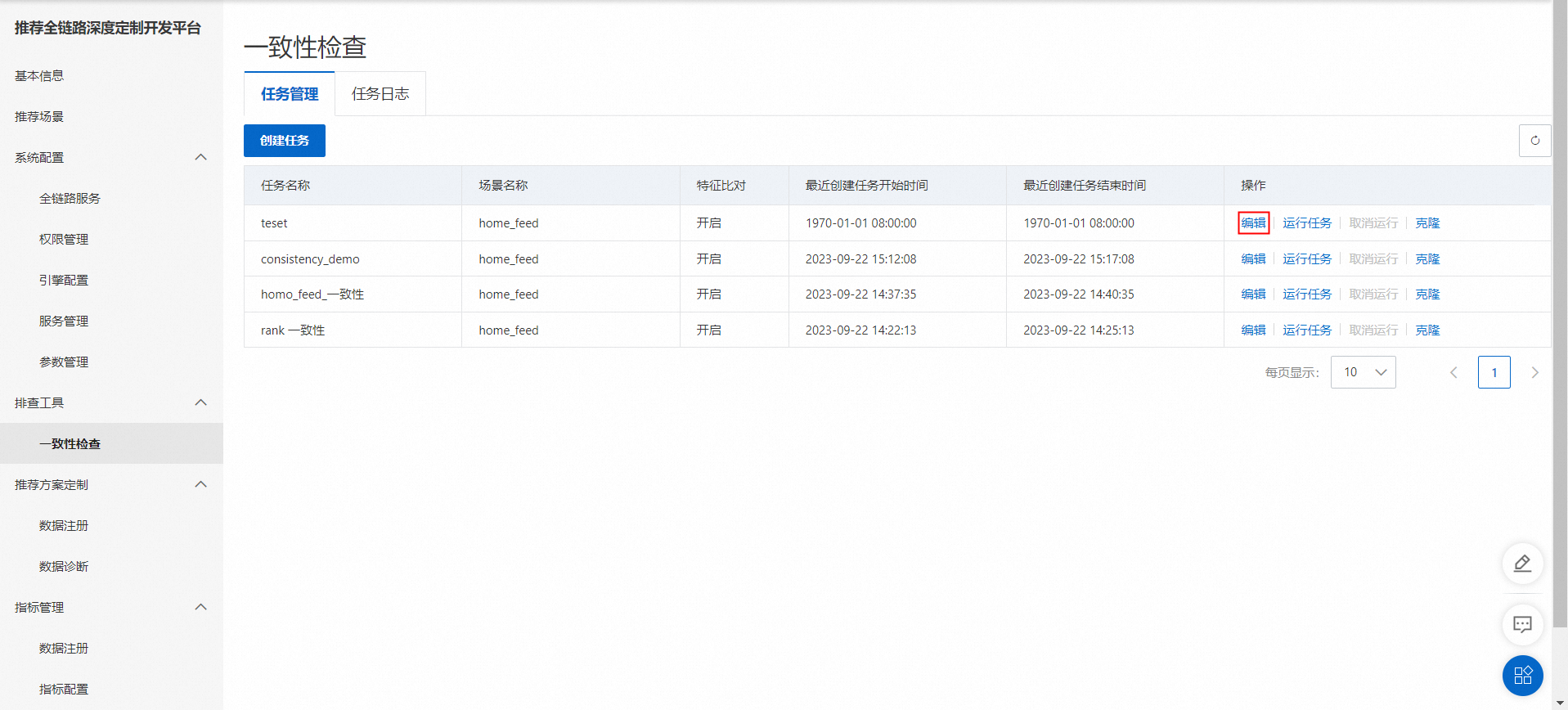This screenshot has width=1568, height=710.
Task: Switch to the 任务管理 tab
Action: [290, 94]
